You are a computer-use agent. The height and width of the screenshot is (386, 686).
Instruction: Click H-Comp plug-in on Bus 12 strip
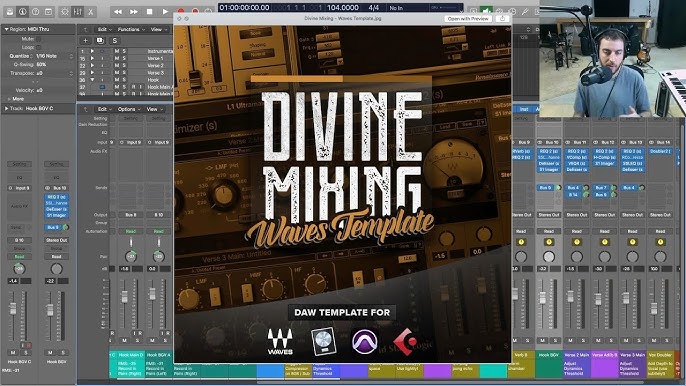click(605, 157)
